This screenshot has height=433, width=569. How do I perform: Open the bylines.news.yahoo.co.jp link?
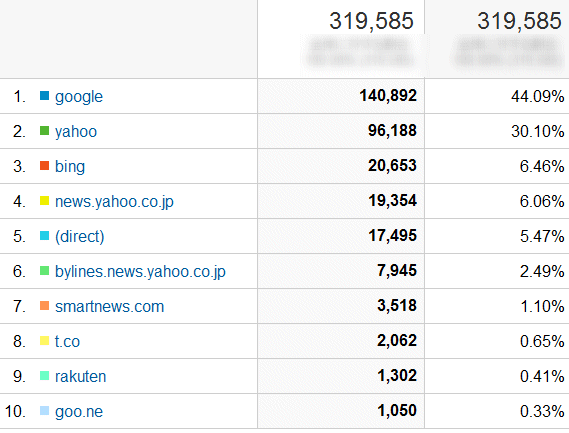click(x=140, y=272)
